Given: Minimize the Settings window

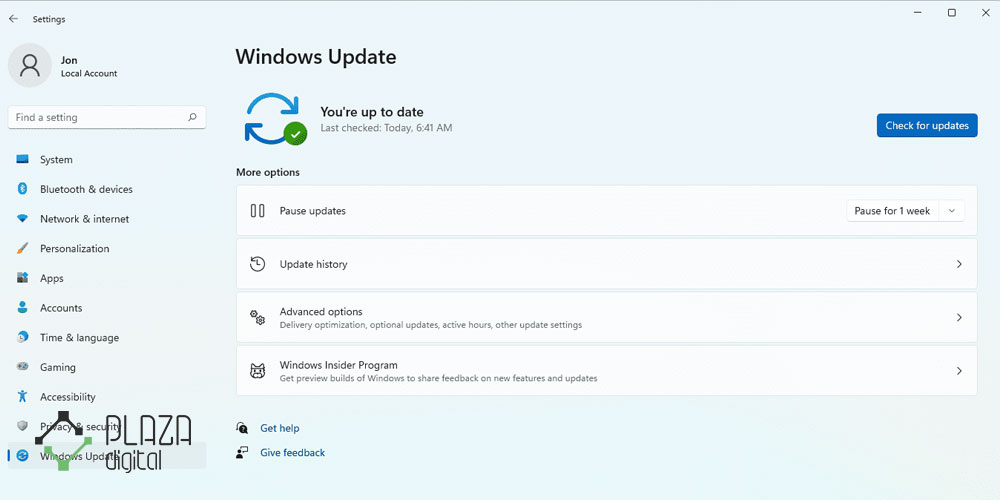Looking at the screenshot, I should pos(918,13).
